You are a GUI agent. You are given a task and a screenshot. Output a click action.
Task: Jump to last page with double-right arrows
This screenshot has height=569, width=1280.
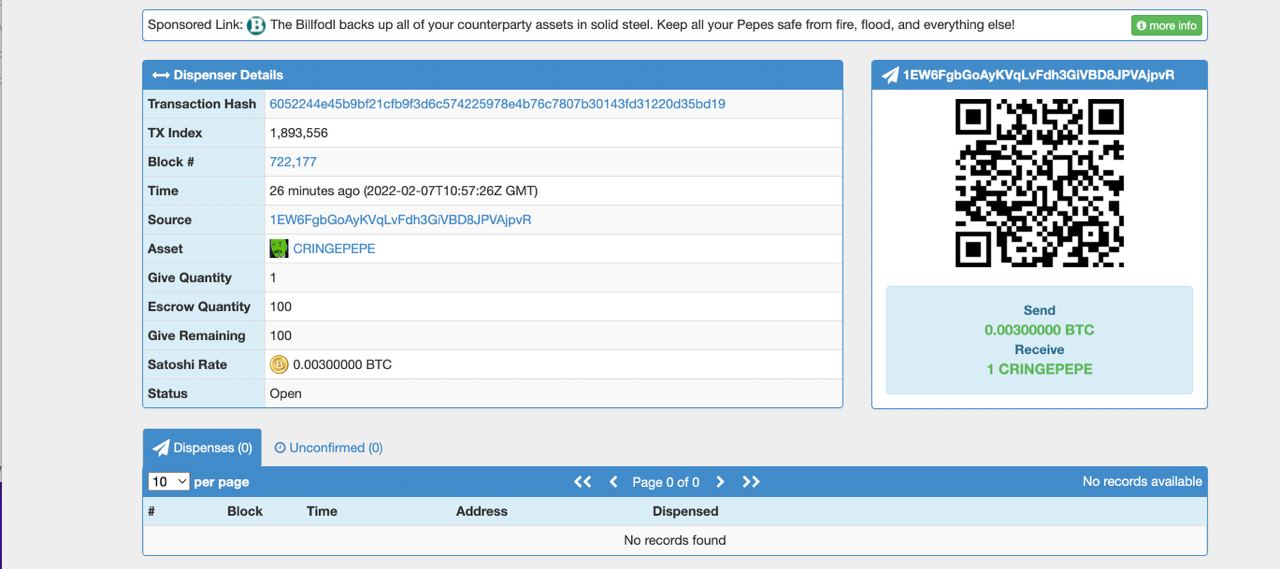point(751,482)
